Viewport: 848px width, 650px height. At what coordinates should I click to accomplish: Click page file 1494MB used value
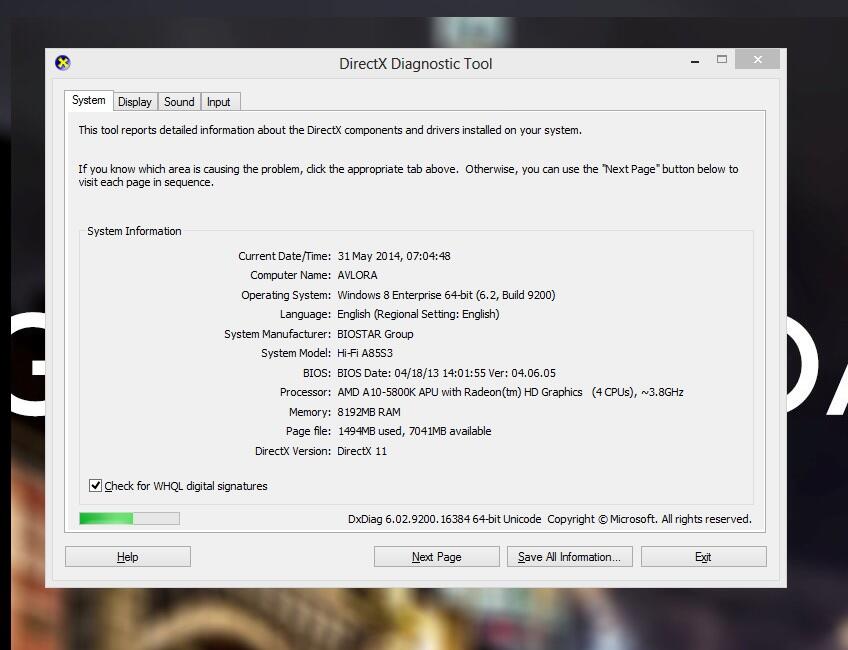click(415, 431)
